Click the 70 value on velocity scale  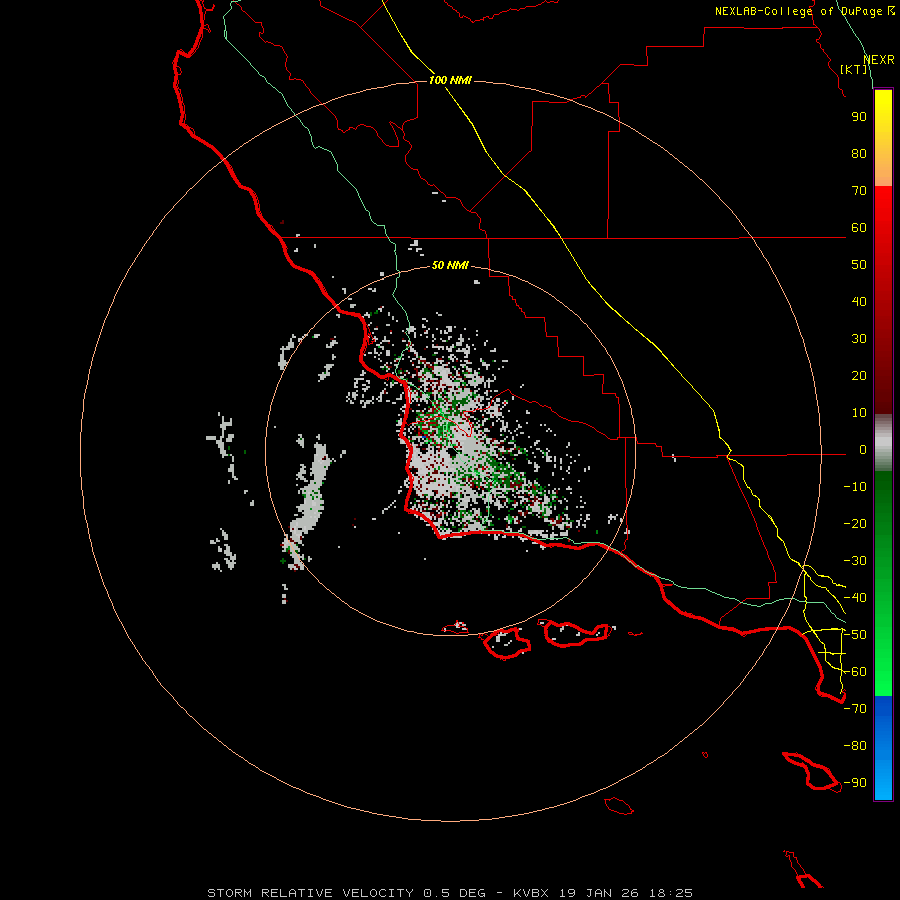pyautogui.click(x=859, y=191)
